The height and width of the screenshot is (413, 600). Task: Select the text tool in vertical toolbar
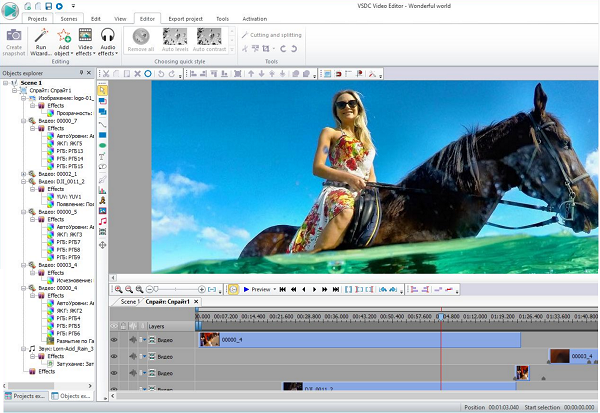(x=102, y=157)
